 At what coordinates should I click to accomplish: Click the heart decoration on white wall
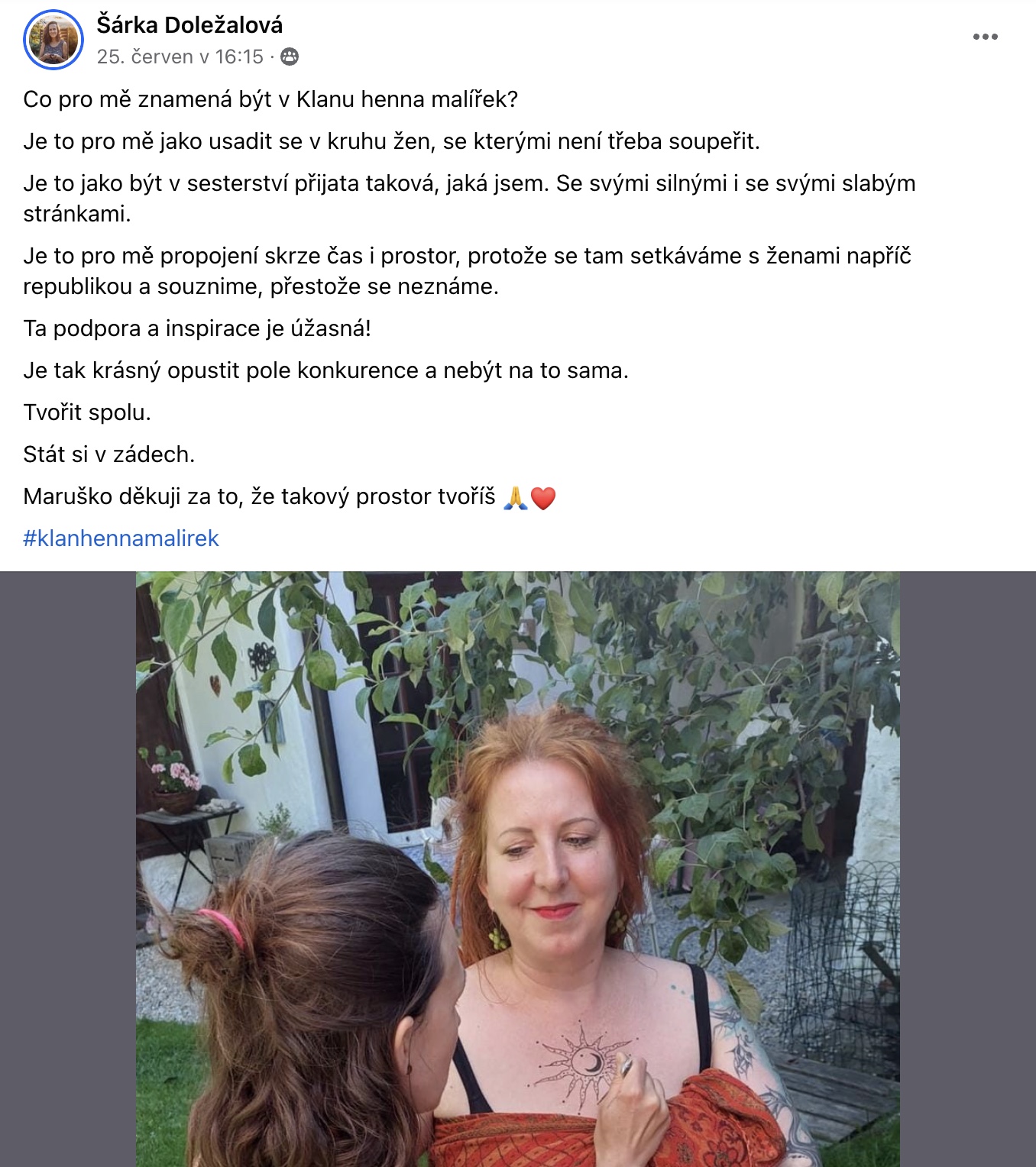coord(215,684)
